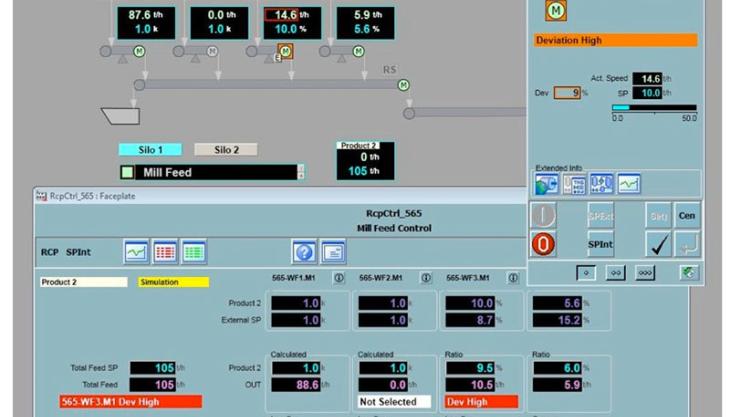730x417 pixels.
Task: Switch faceplate to extended three-dot view
Action: coord(644,273)
